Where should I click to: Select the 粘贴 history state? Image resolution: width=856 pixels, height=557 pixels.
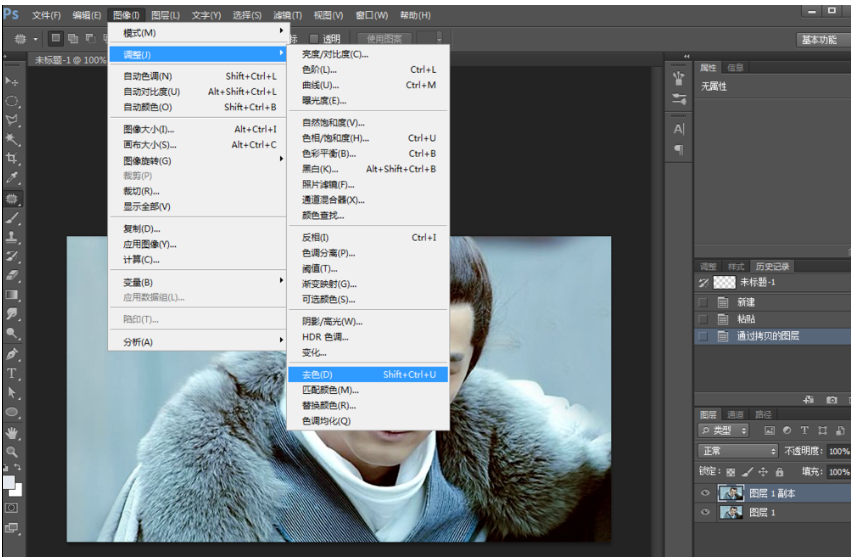[x=747, y=319]
